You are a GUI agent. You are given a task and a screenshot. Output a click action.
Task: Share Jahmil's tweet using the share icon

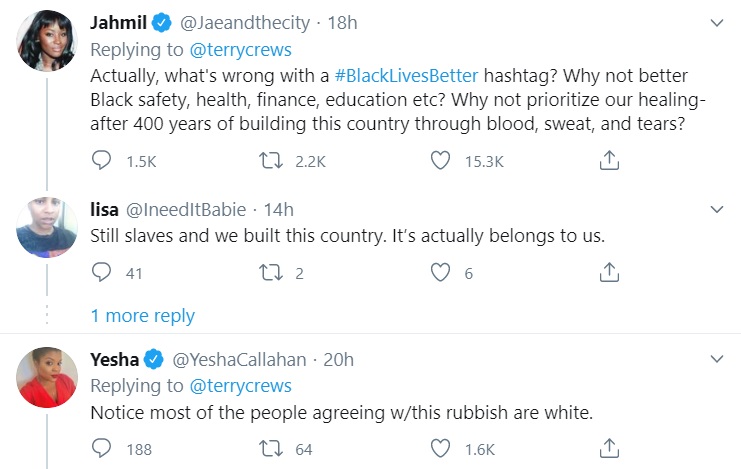click(x=609, y=160)
